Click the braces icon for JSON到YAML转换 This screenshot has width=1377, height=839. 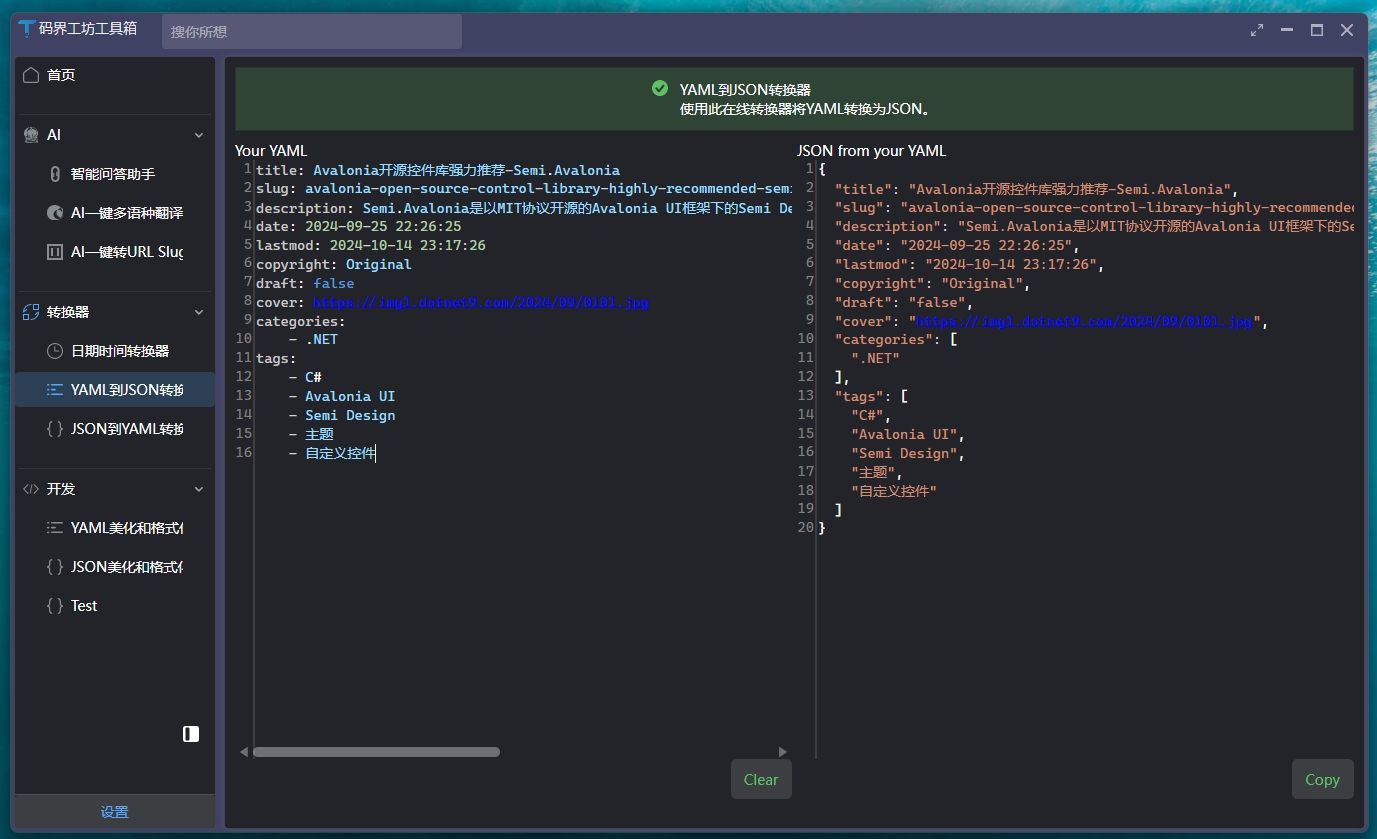pyautogui.click(x=55, y=429)
